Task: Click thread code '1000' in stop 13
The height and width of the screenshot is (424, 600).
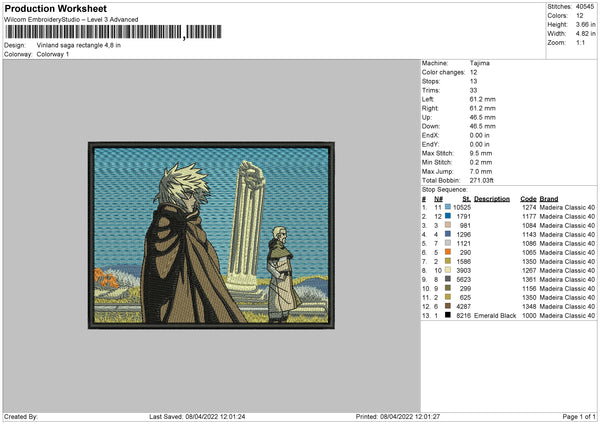Action: pyautogui.click(x=529, y=316)
